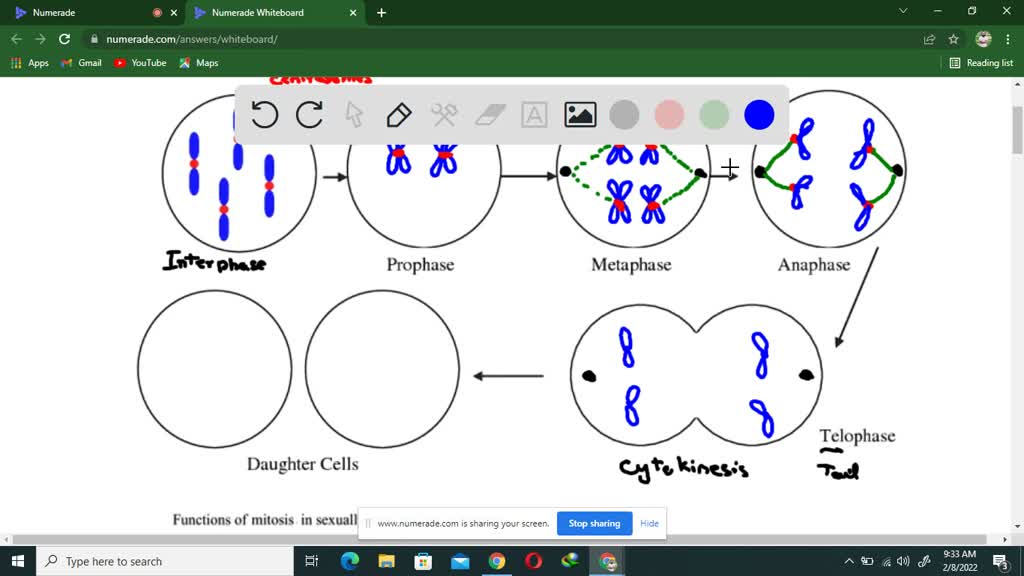This screenshot has height=576, width=1024.
Task: Click the Undo icon on the whiteboard toolbar
Action: pos(263,115)
